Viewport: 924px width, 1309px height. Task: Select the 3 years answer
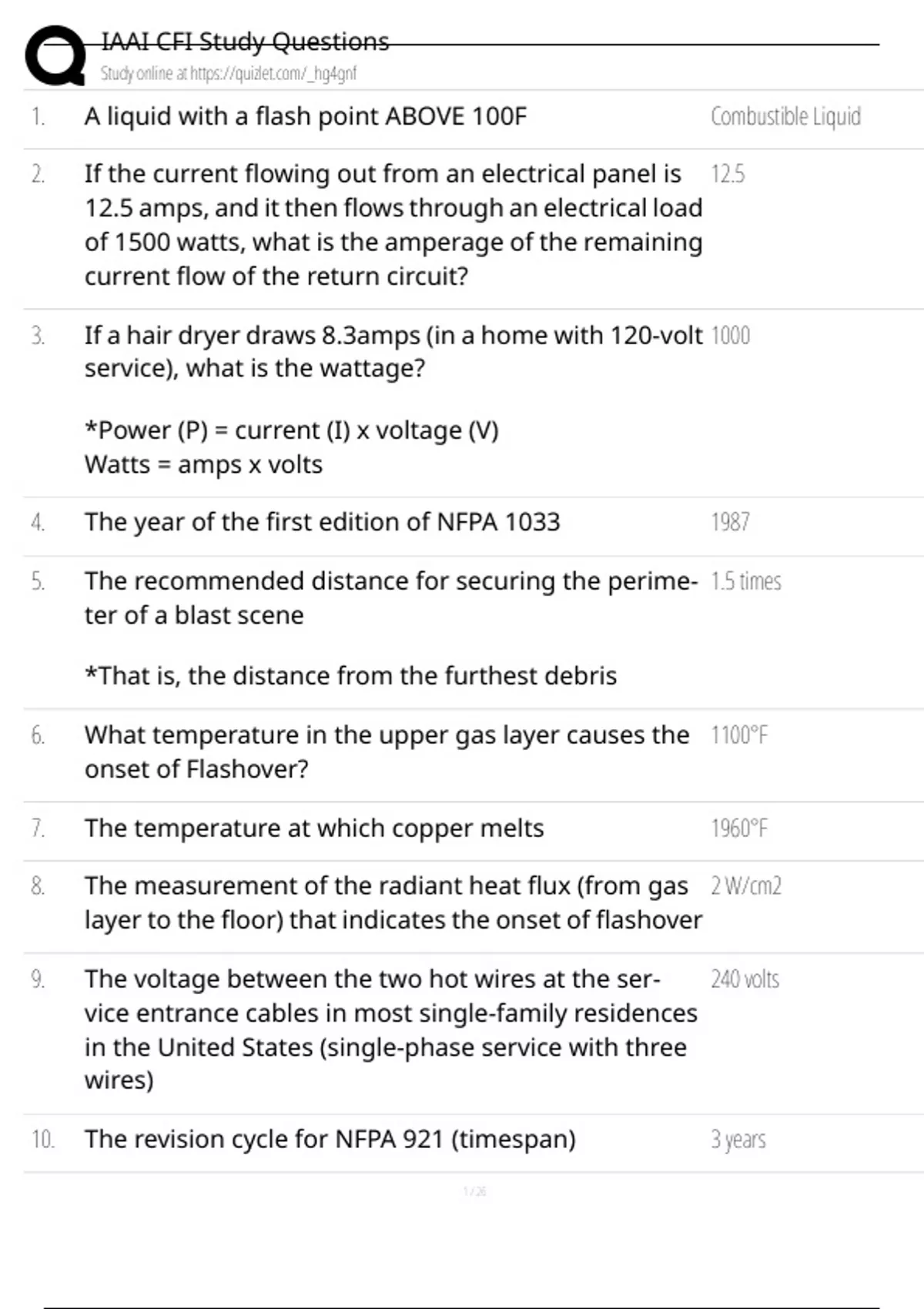pos(738,1140)
